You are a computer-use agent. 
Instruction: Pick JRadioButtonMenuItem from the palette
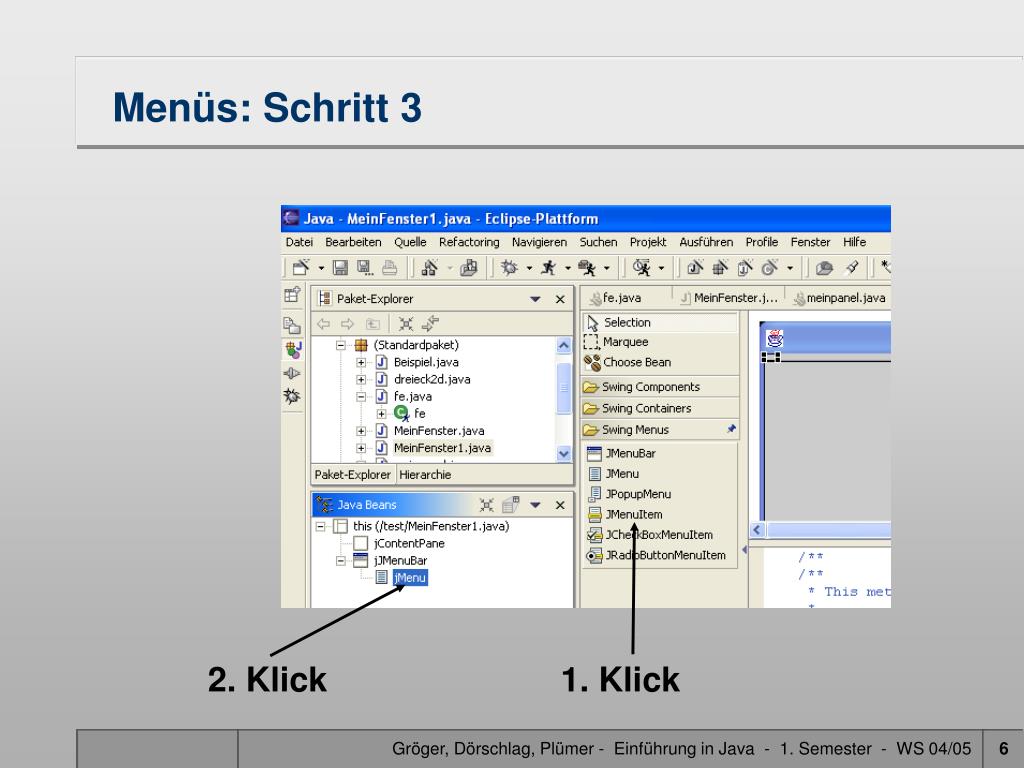tap(660, 555)
